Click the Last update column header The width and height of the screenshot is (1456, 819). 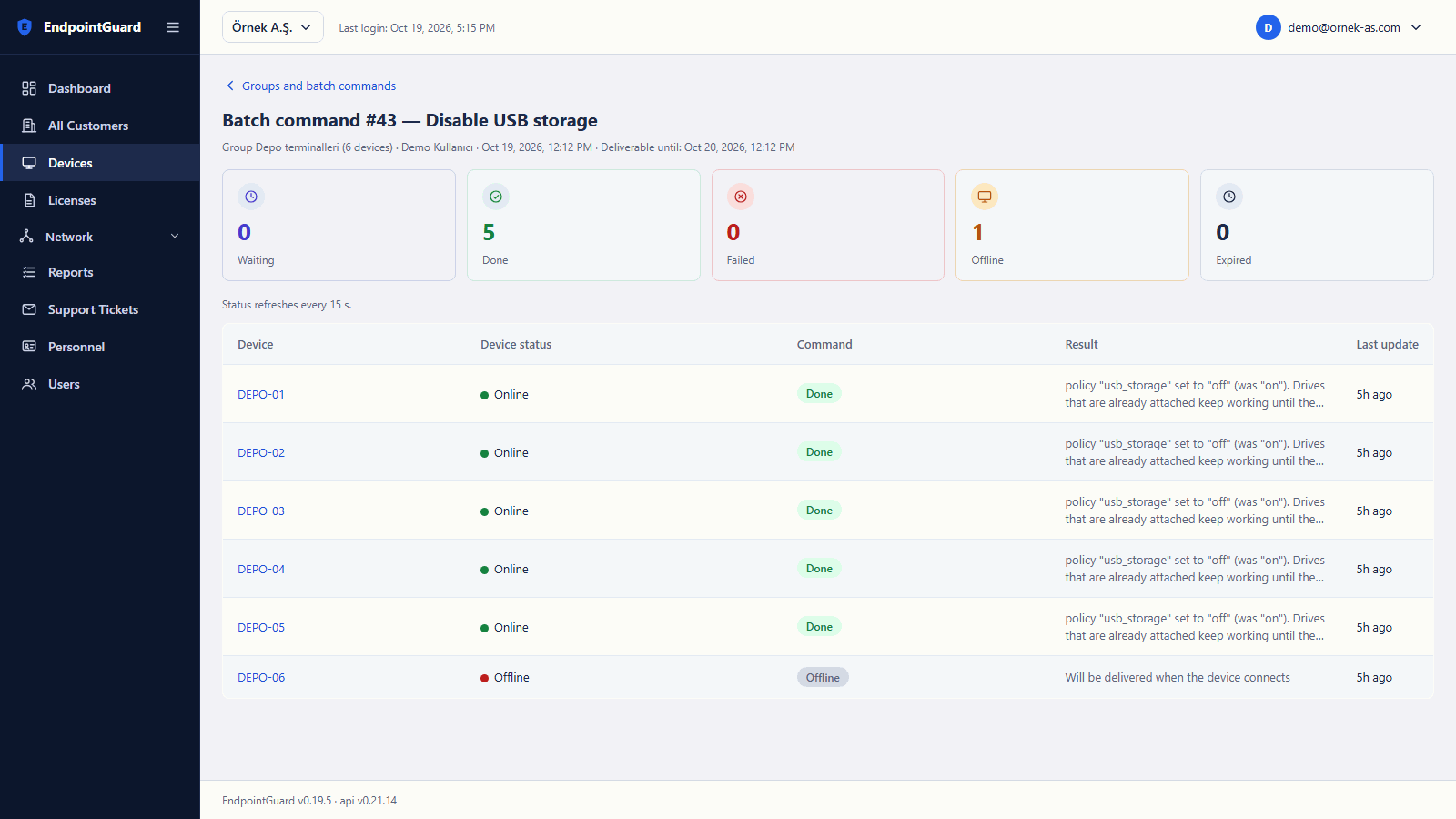tap(1387, 344)
